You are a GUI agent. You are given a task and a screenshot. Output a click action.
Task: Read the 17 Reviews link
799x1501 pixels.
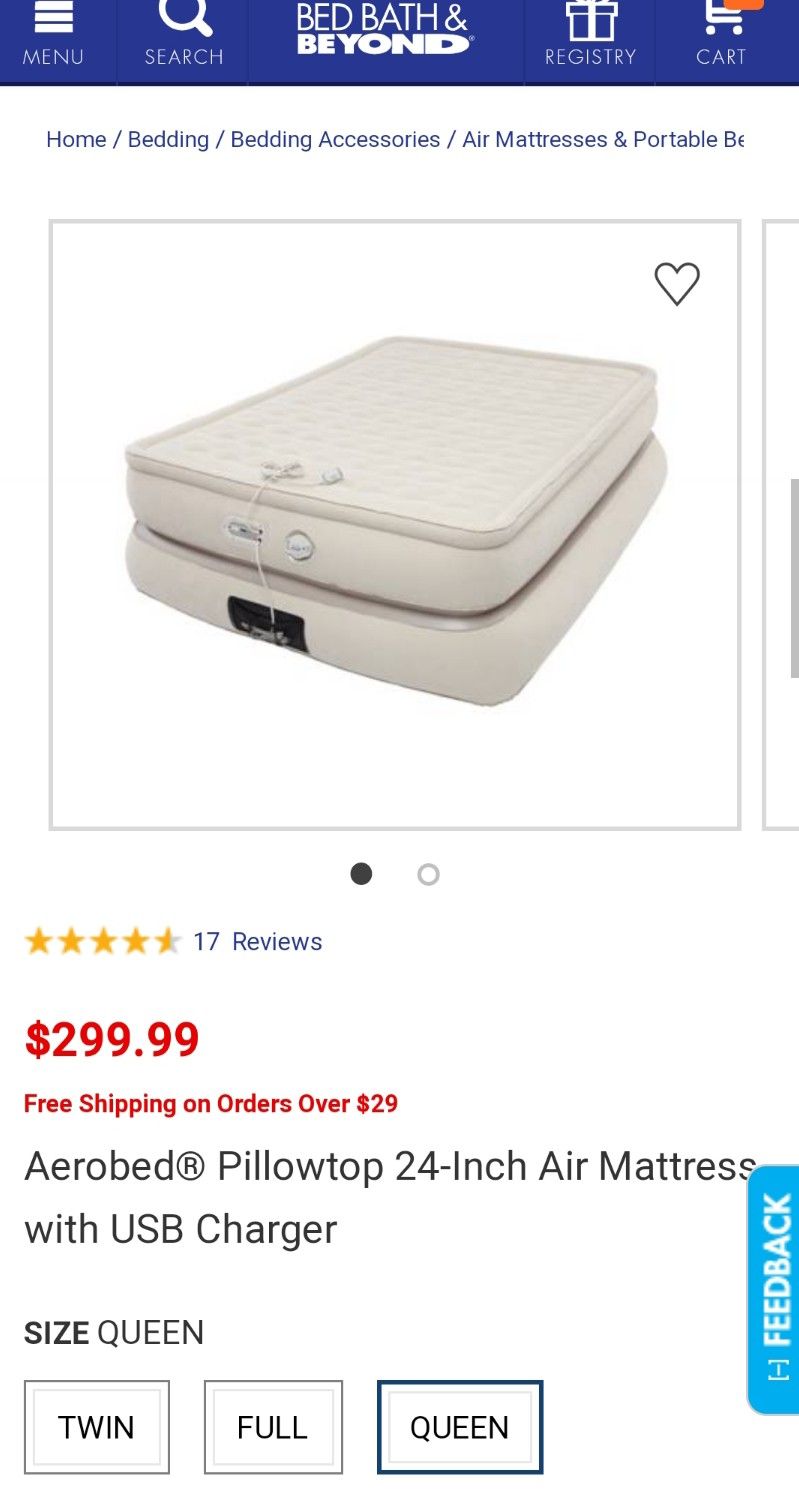coord(257,942)
